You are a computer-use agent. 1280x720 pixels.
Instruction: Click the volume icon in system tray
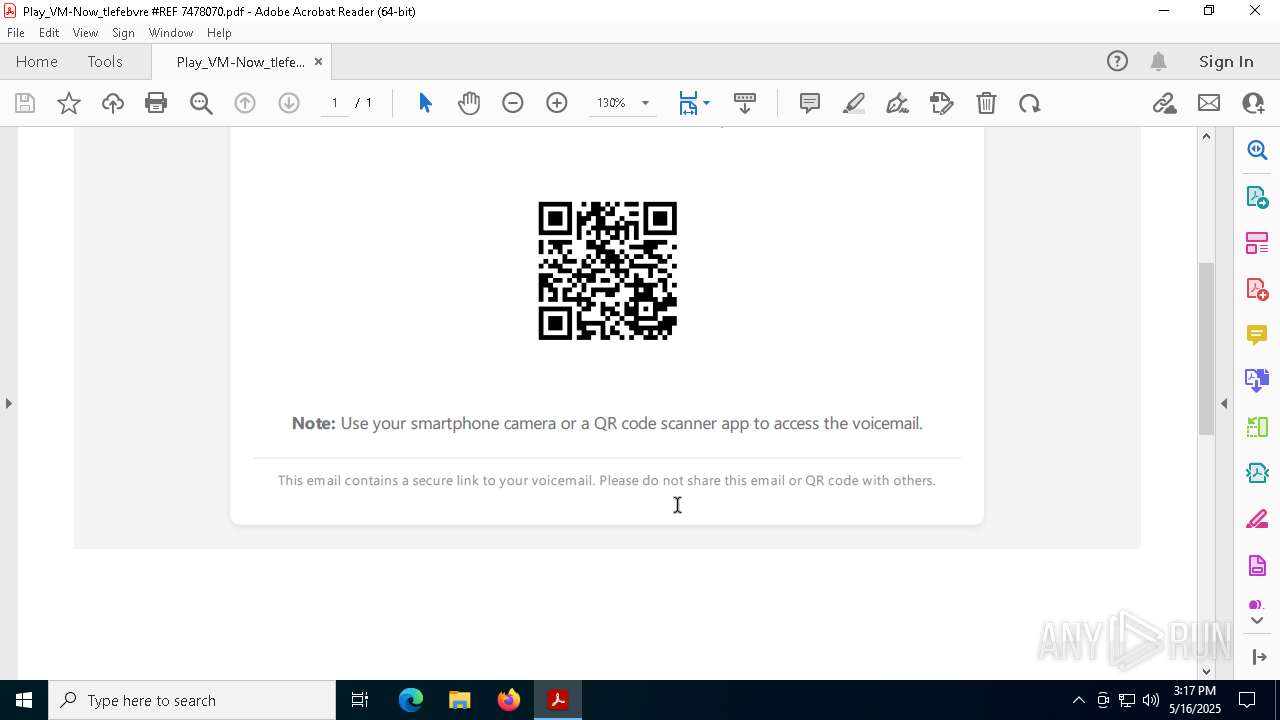pos(1151,700)
